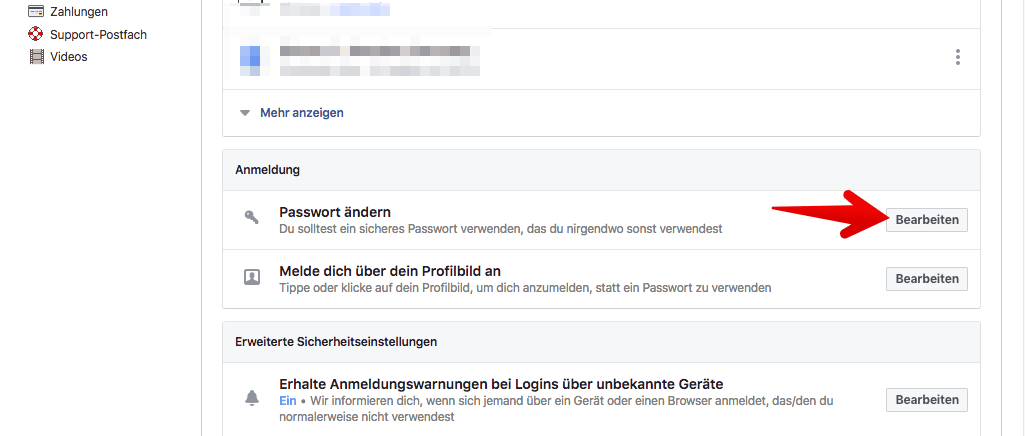
Task: Expand list via Mehr anzeigen triangle arrow
Action: coord(245,113)
